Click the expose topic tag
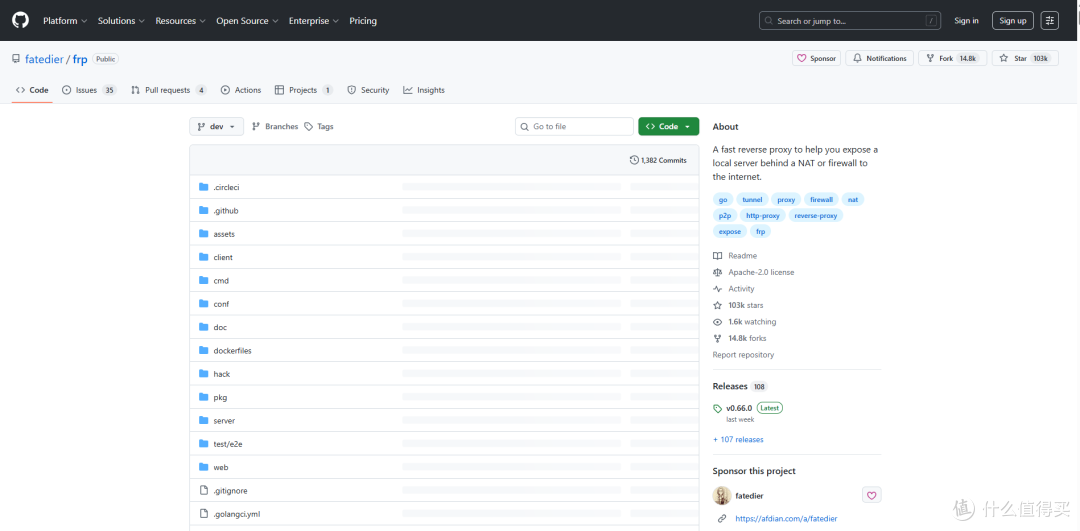 coord(730,231)
